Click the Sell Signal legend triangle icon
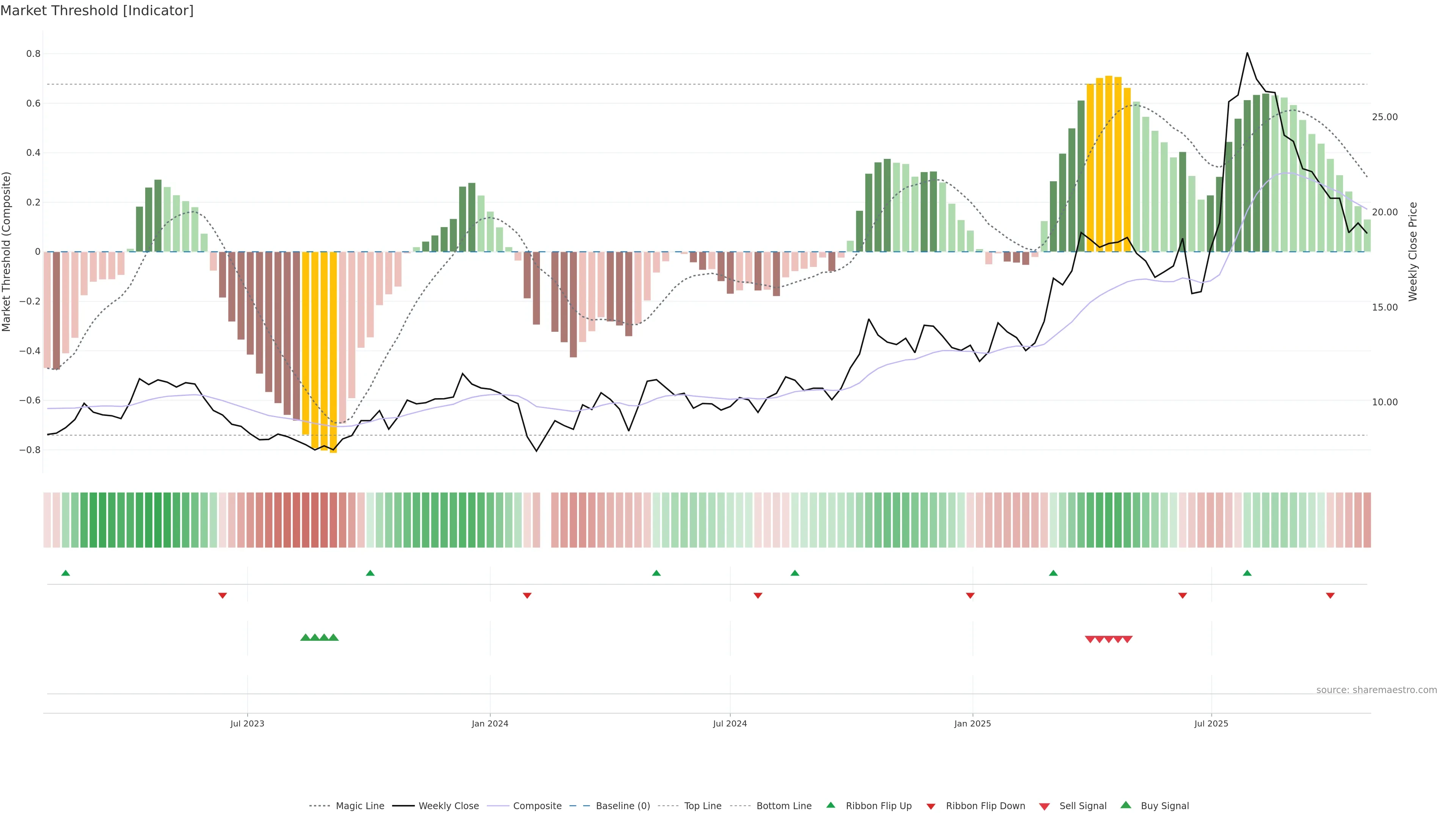 pos(1045,806)
